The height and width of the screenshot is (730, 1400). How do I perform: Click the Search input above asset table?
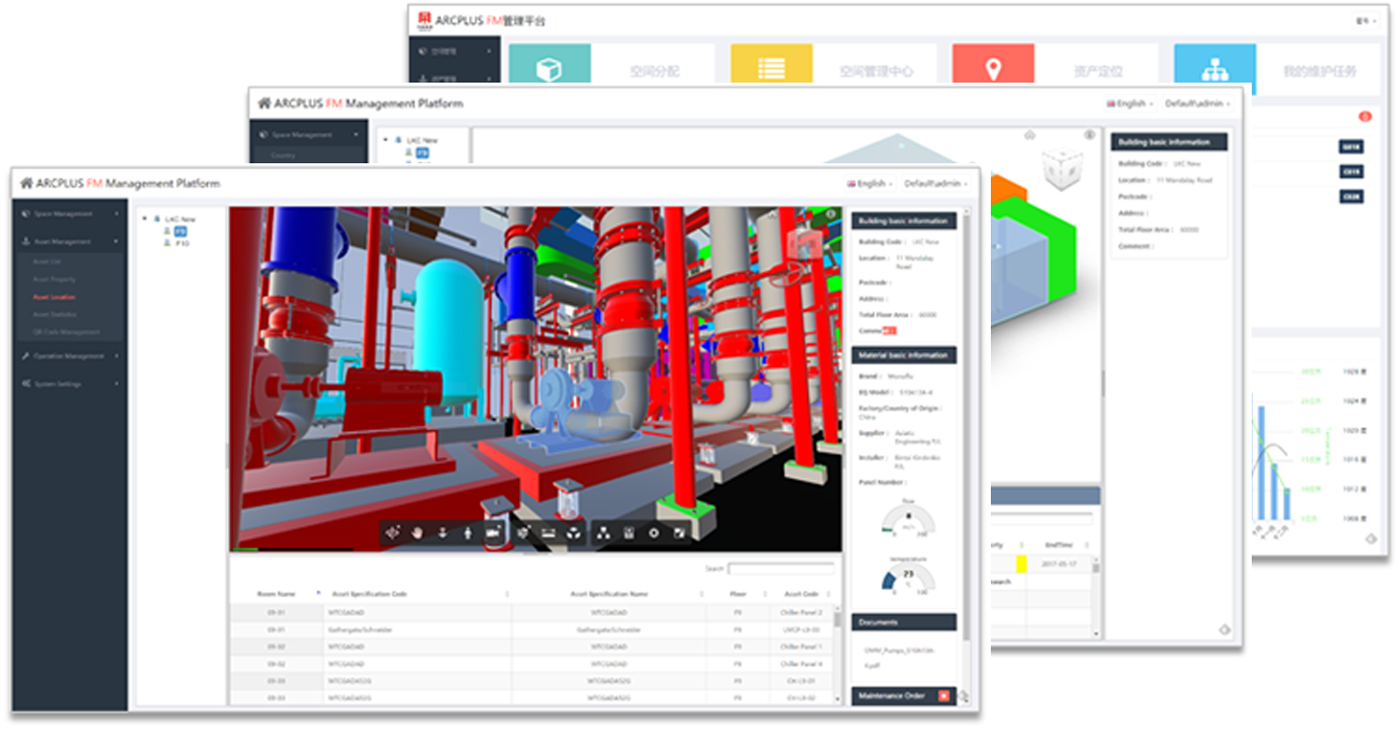[780, 569]
